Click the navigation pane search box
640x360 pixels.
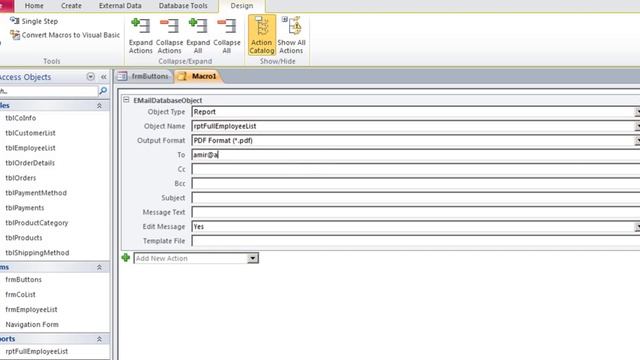[x=49, y=91]
